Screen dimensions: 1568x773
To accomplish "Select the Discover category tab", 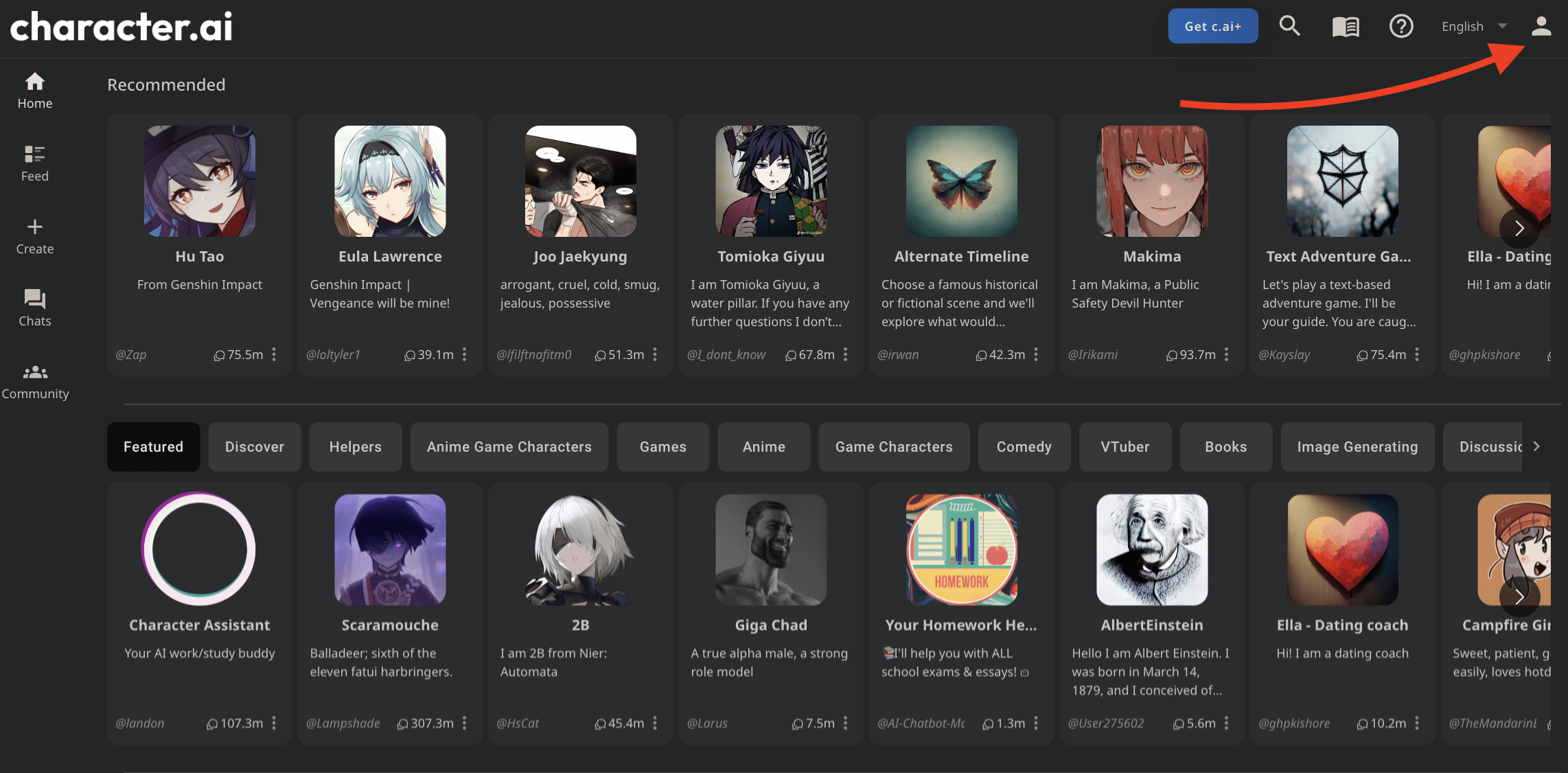I will pos(255,446).
